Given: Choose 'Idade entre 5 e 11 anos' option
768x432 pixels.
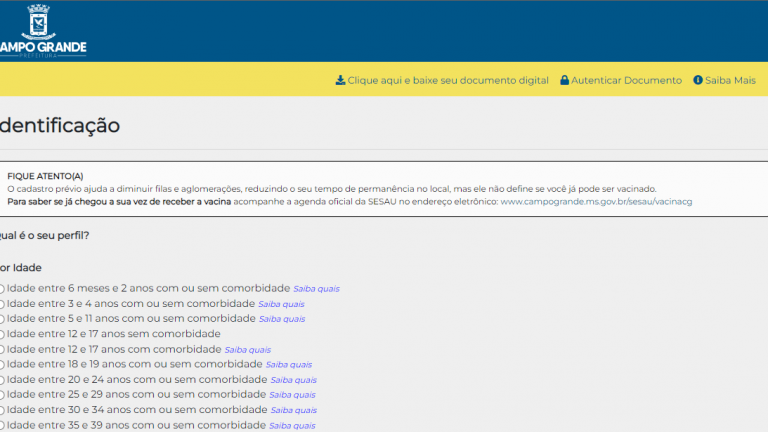Looking at the screenshot, I should pos(2,319).
